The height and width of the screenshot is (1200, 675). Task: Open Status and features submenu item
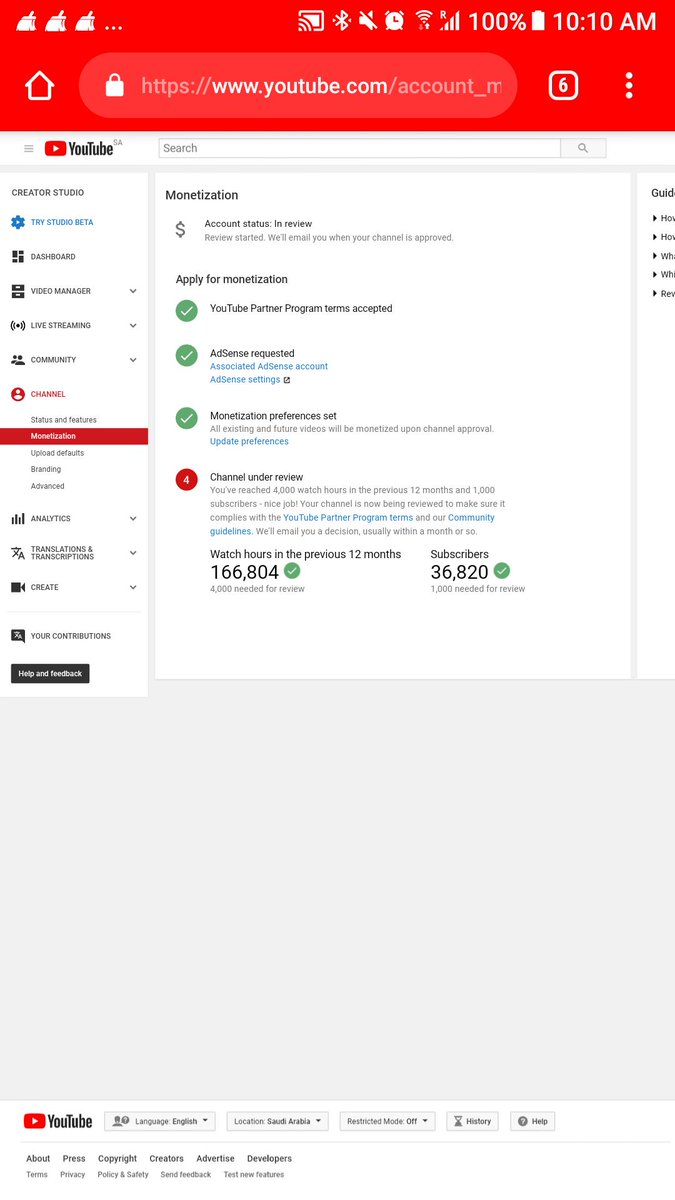tap(64, 420)
